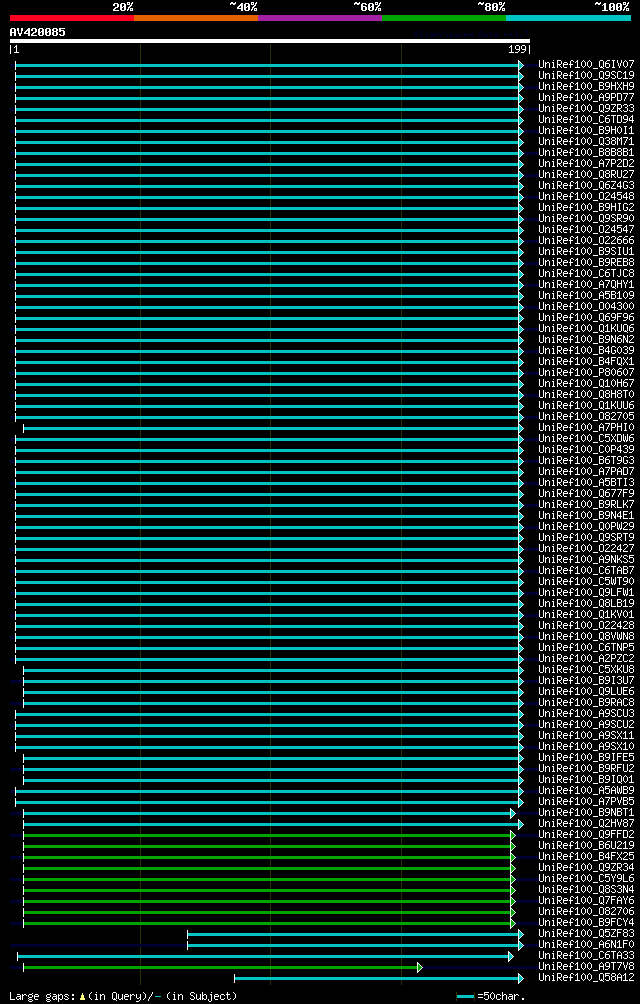Image resolution: width=640 pixels, height=1004 pixels.
Task: Click the green alignment bar for Q8S3N4
Action: pyautogui.click(x=269, y=890)
